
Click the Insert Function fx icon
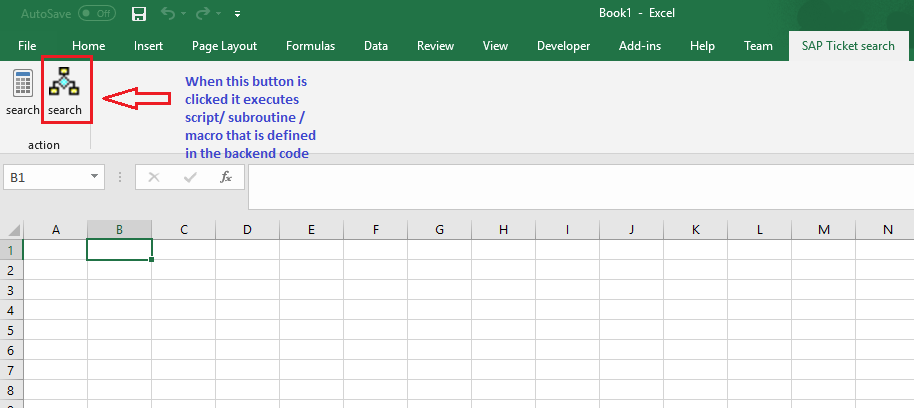(x=226, y=177)
